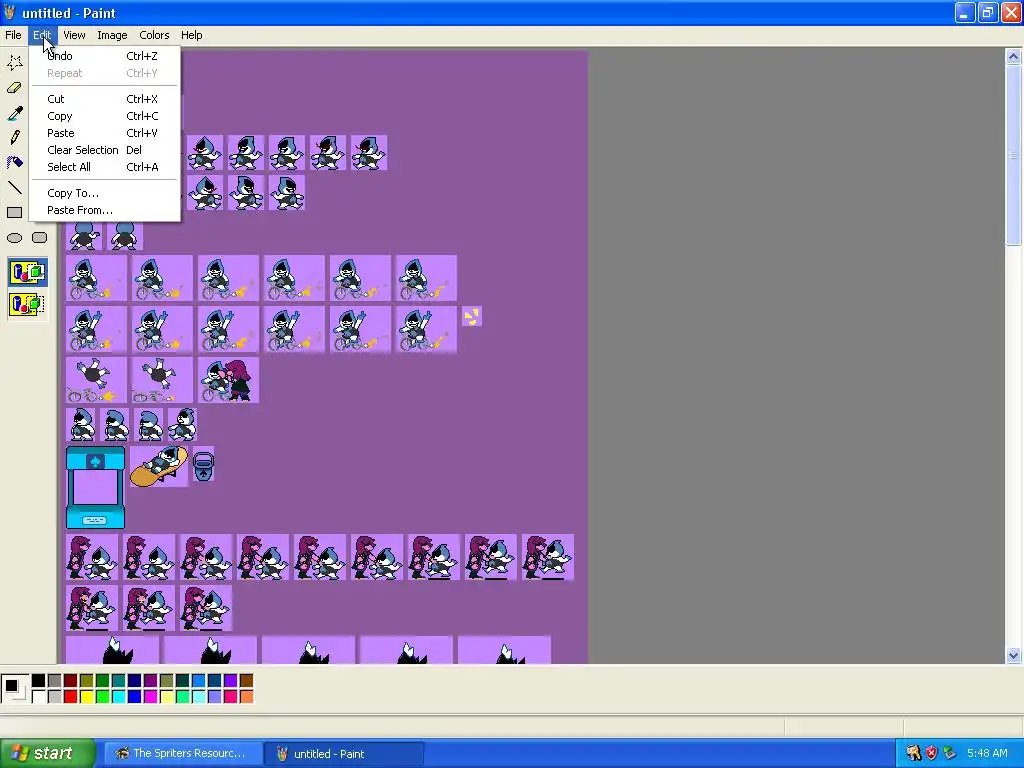Switch to The Spriters Resource taskbar window
The height and width of the screenshot is (768, 1024).
183,754
